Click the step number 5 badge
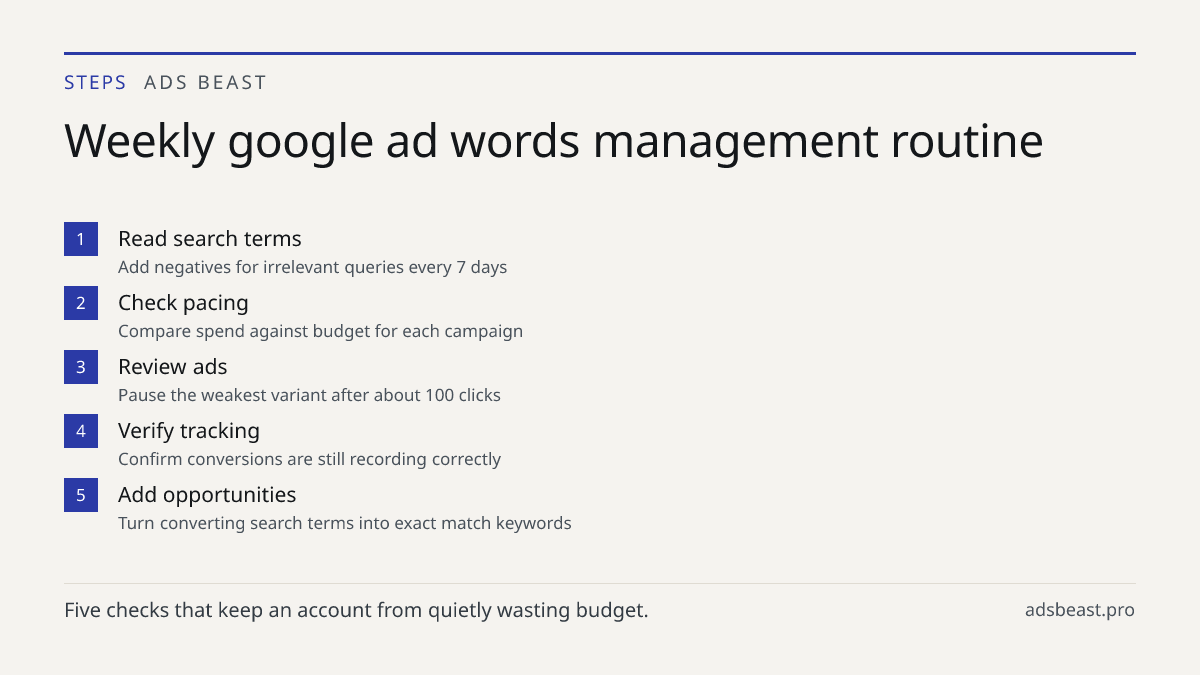 (81, 495)
